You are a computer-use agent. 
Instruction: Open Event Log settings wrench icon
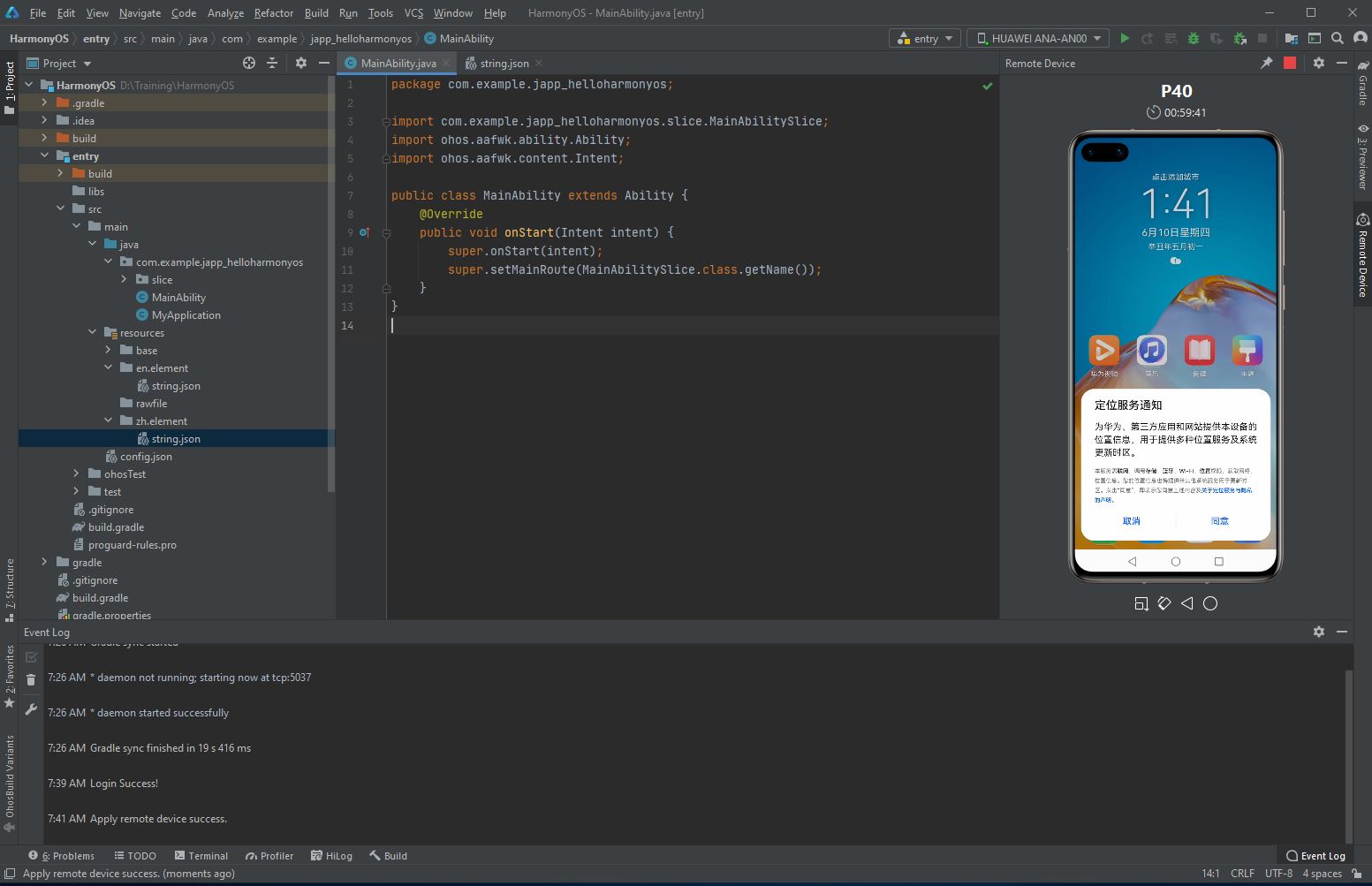pos(31,709)
